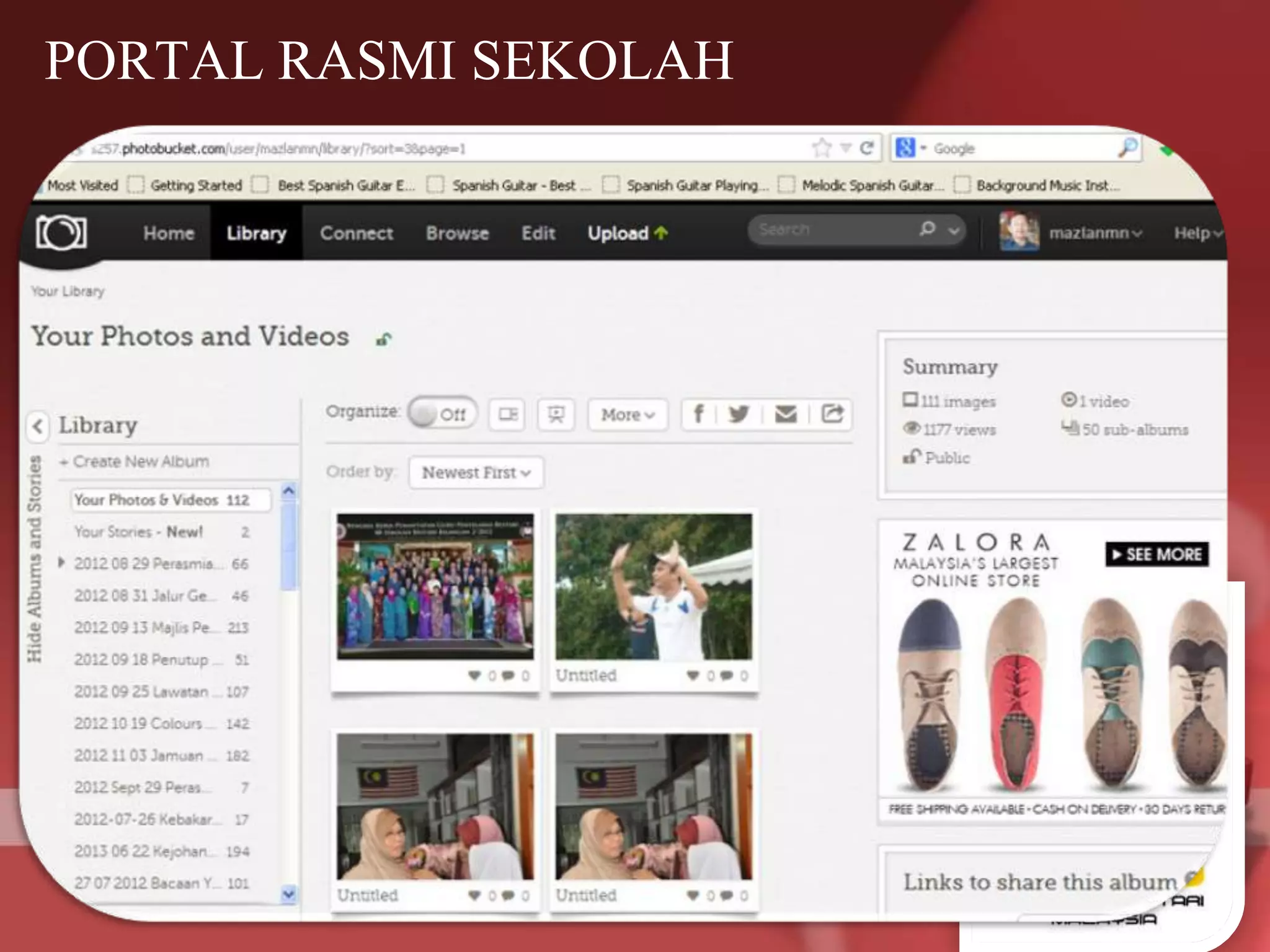Select the Library tab
This screenshot has height=952, width=1270.
(x=256, y=233)
